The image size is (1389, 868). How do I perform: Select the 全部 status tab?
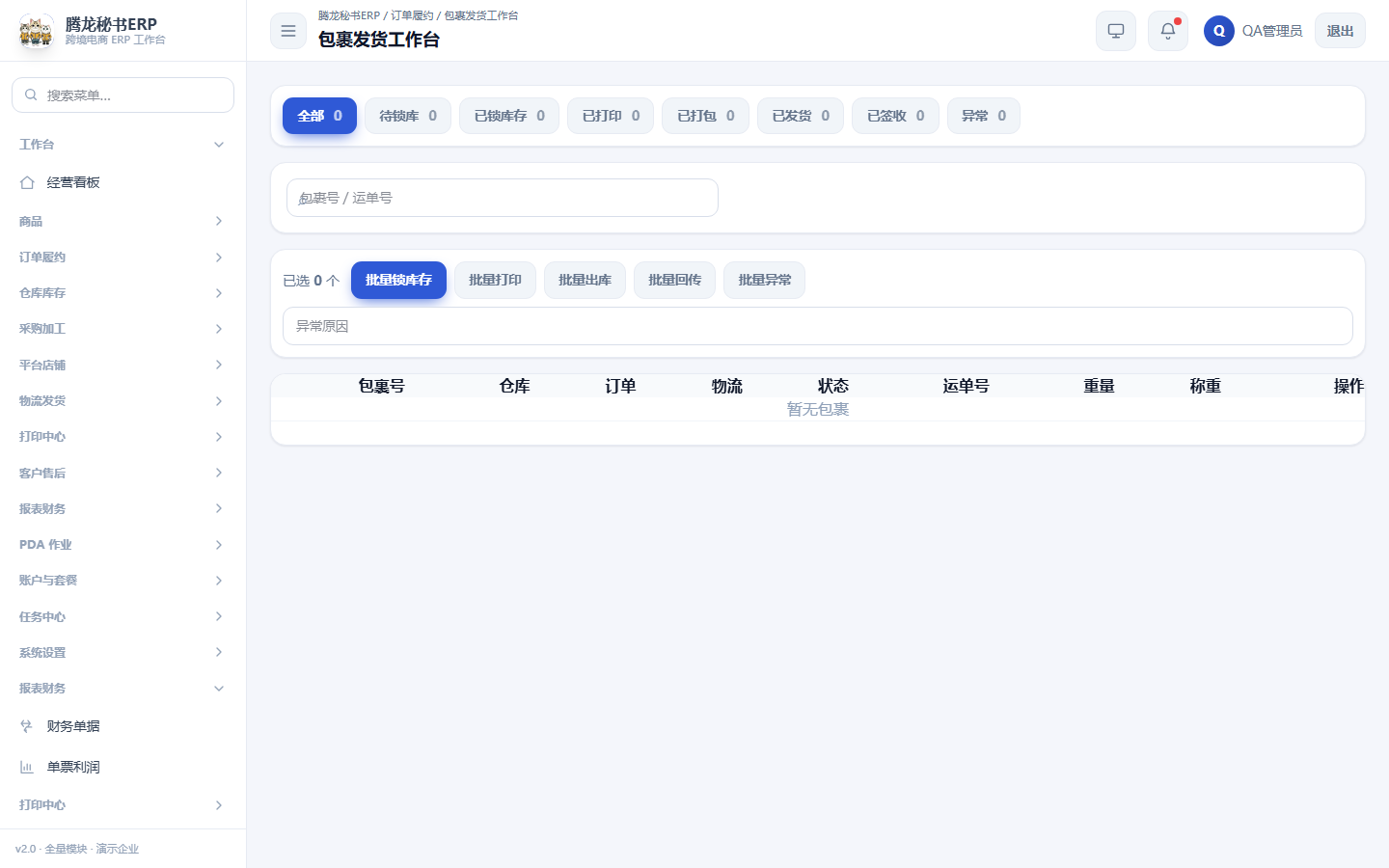point(319,116)
